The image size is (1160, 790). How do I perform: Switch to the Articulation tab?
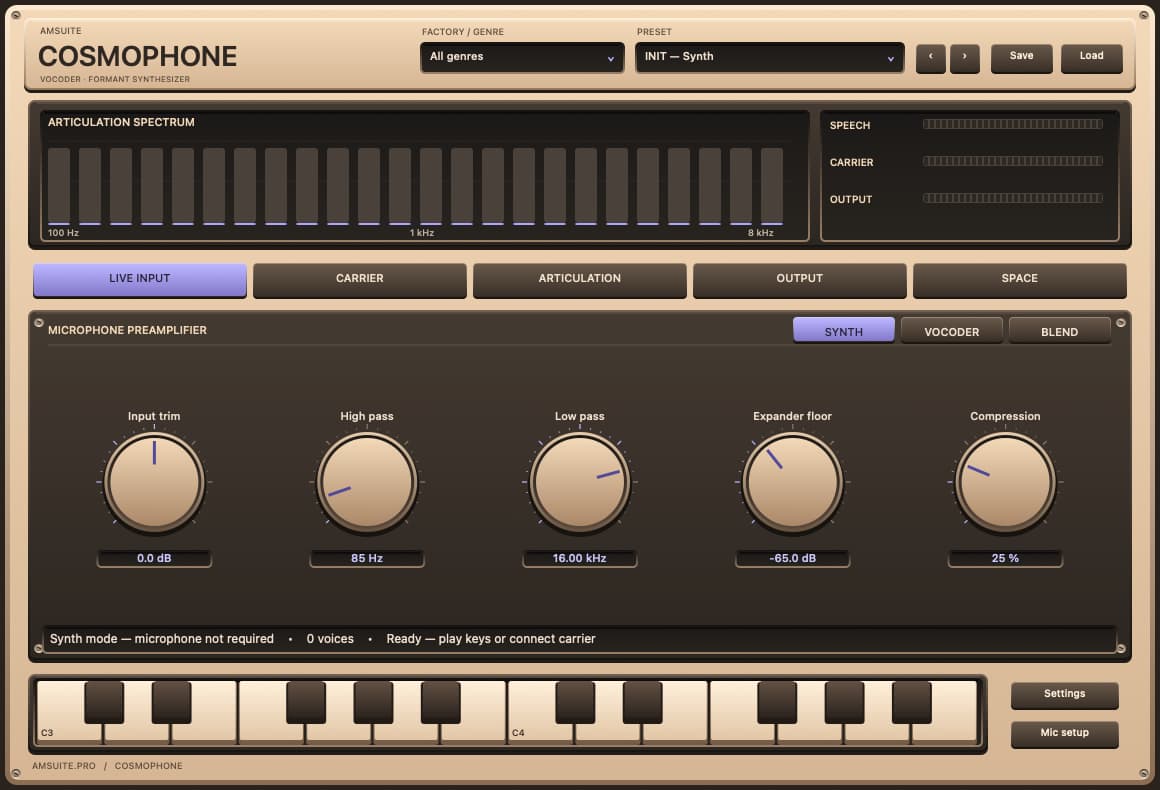(x=579, y=280)
